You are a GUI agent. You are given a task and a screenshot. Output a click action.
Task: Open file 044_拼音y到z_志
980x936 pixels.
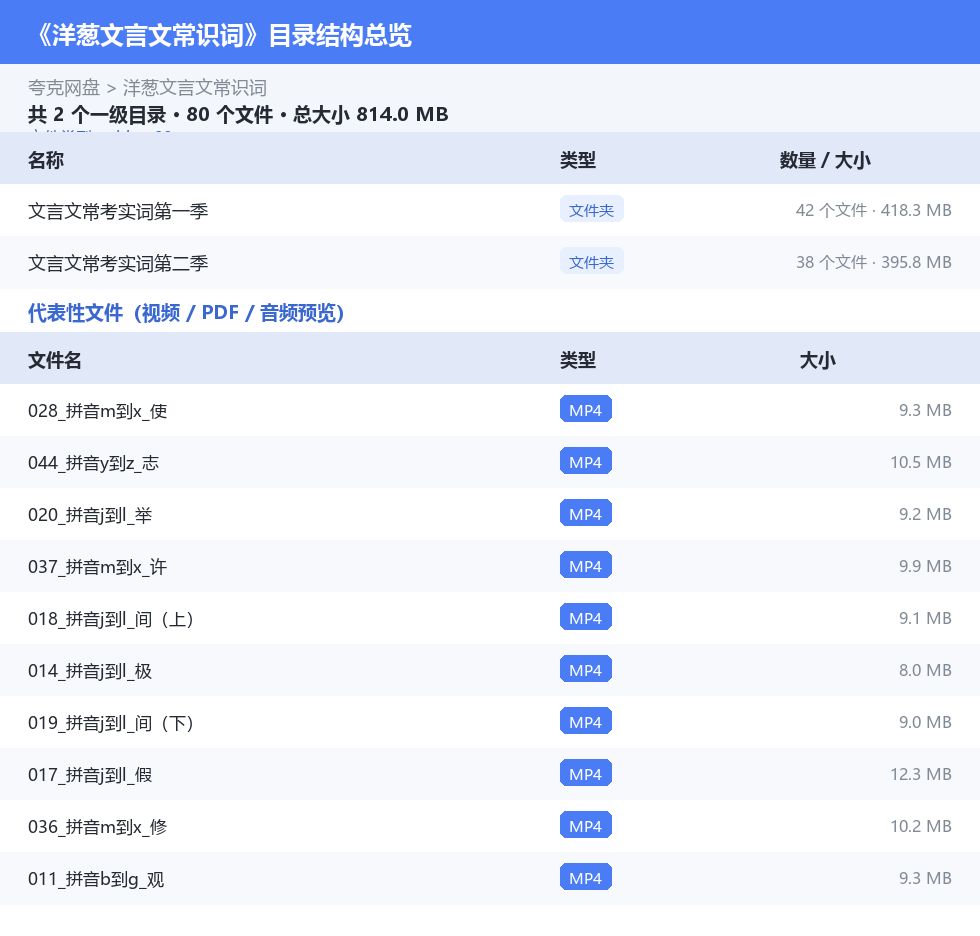[490, 462]
